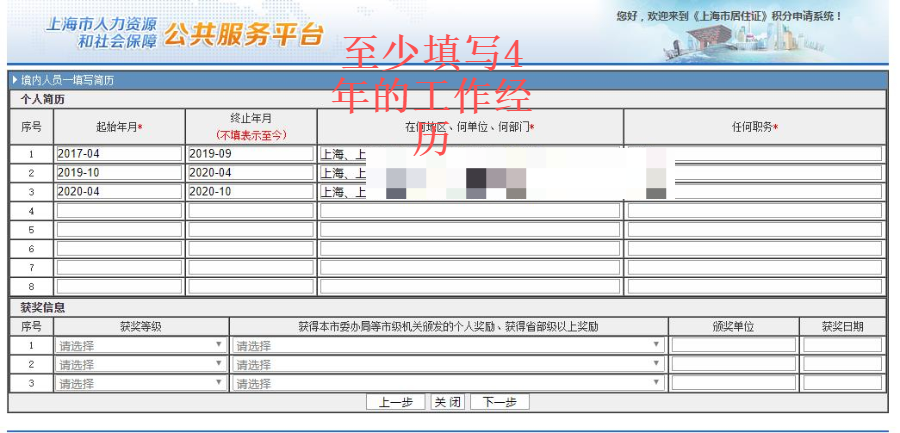The width and height of the screenshot is (900, 433).
Task: Click the 起始年月 column header
Action: pos(119,127)
